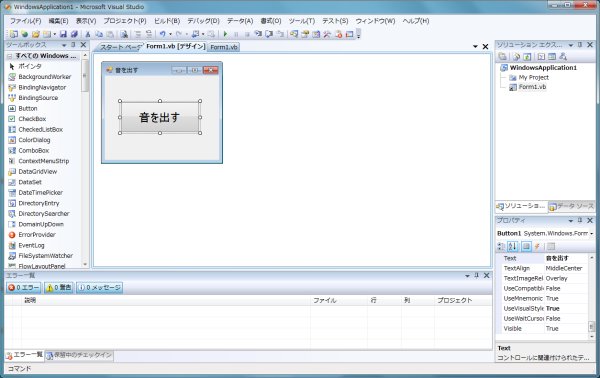Select the Pointer tool in Toolbox
600x378 pixels.
[x=30, y=66]
